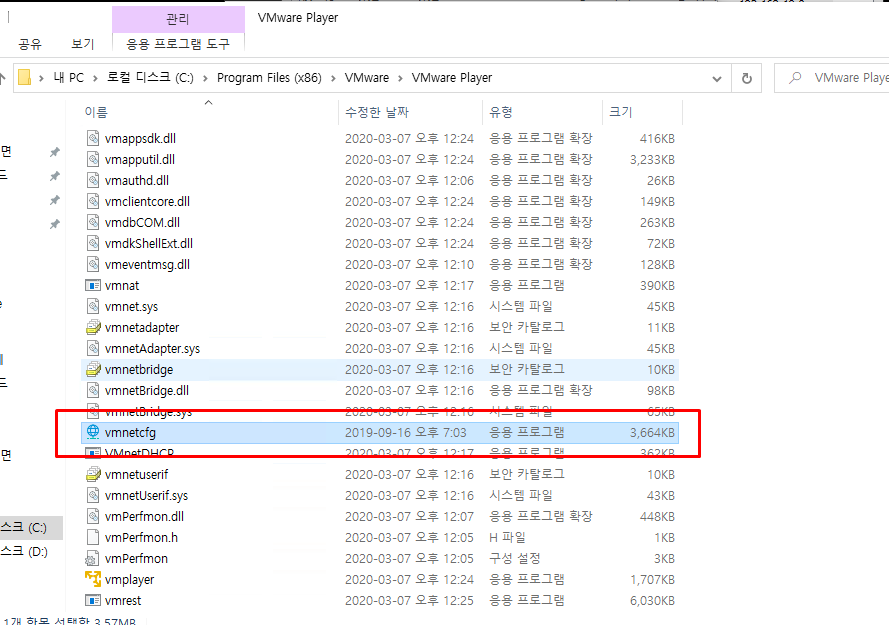The width and height of the screenshot is (889, 625).
Task: Select the vmrest file name
Action: [123, 601]
